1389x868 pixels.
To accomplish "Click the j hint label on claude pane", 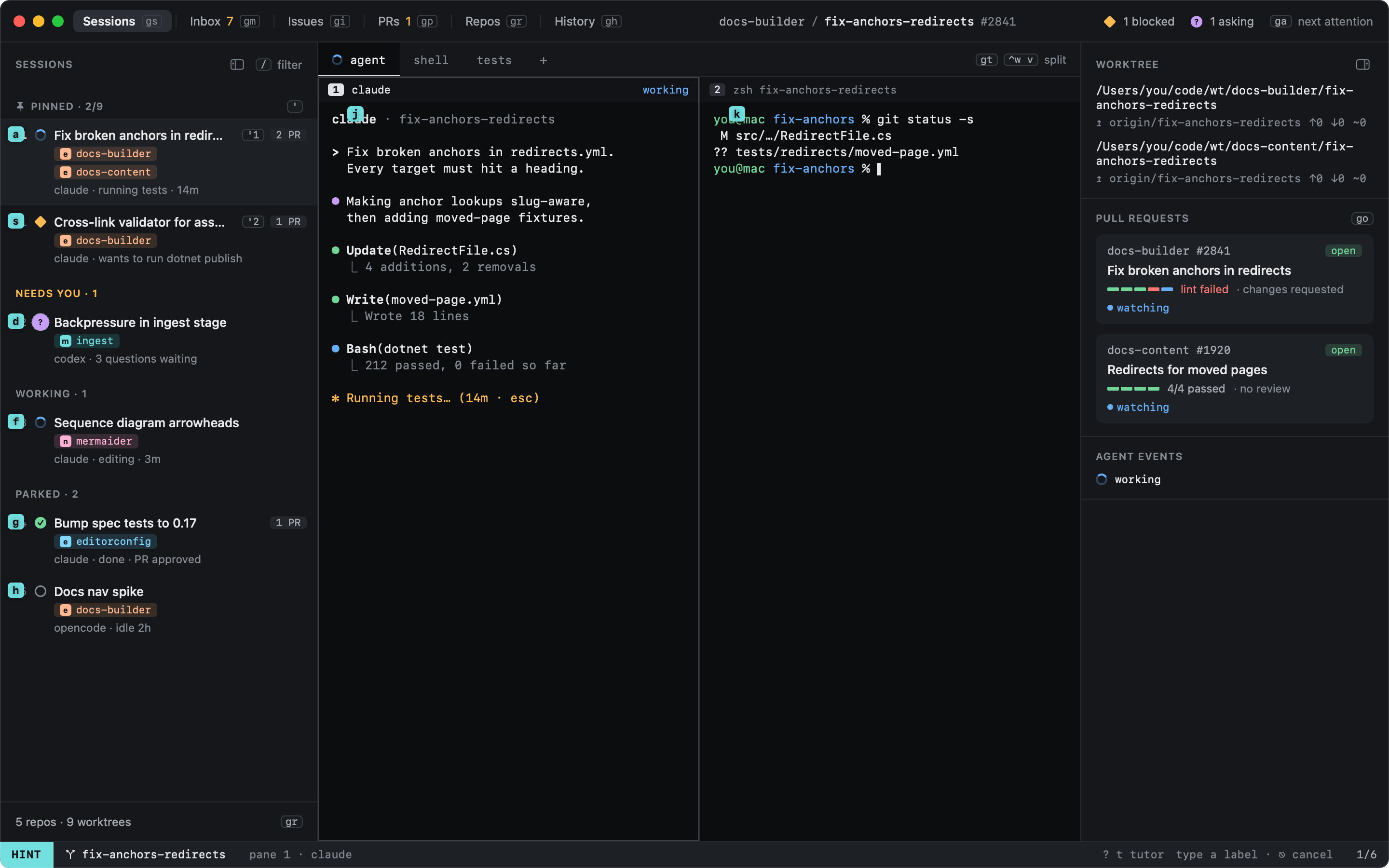I will click(355, 114).
